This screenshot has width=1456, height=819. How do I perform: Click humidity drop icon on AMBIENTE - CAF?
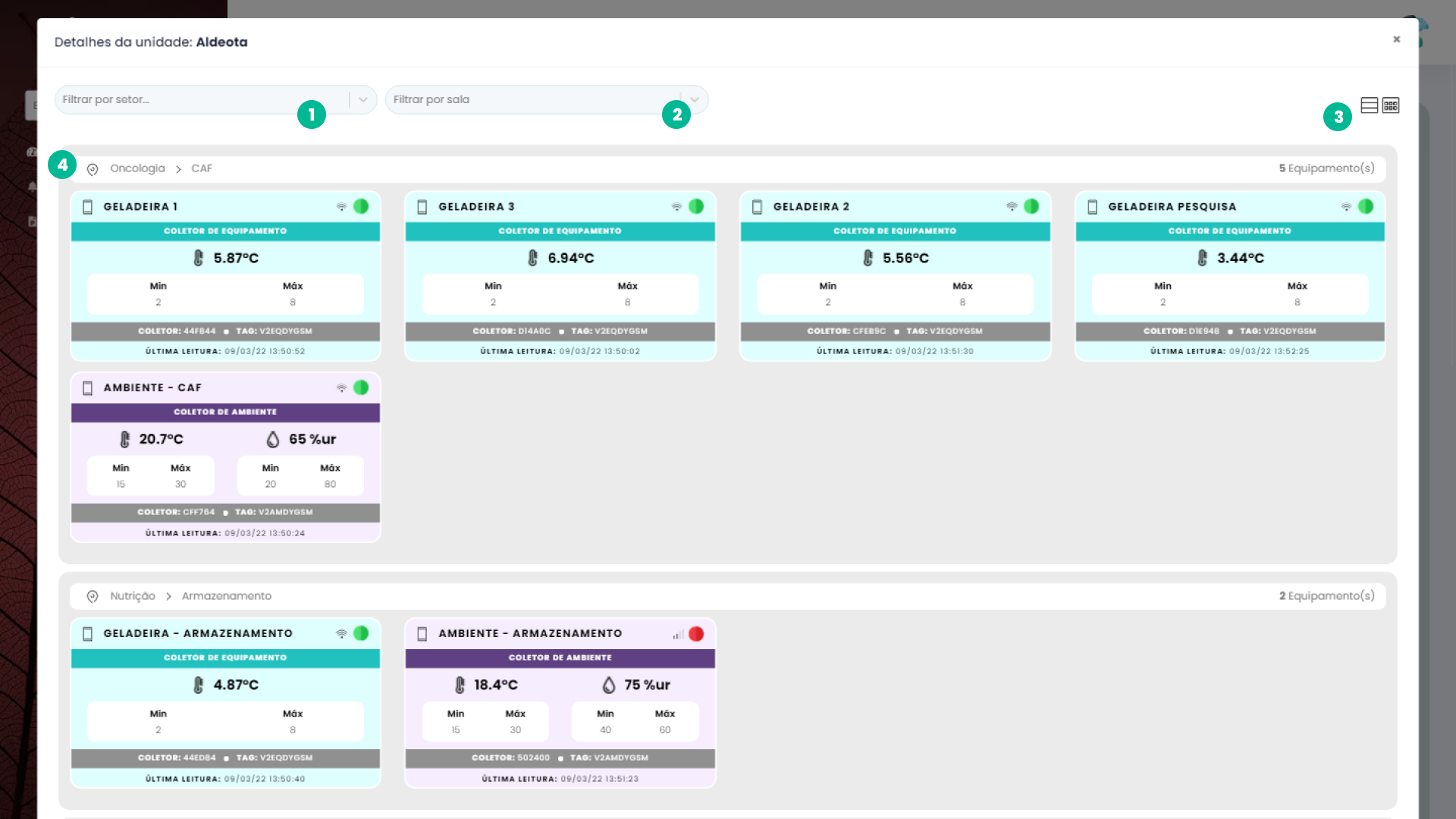click(273, 440)
